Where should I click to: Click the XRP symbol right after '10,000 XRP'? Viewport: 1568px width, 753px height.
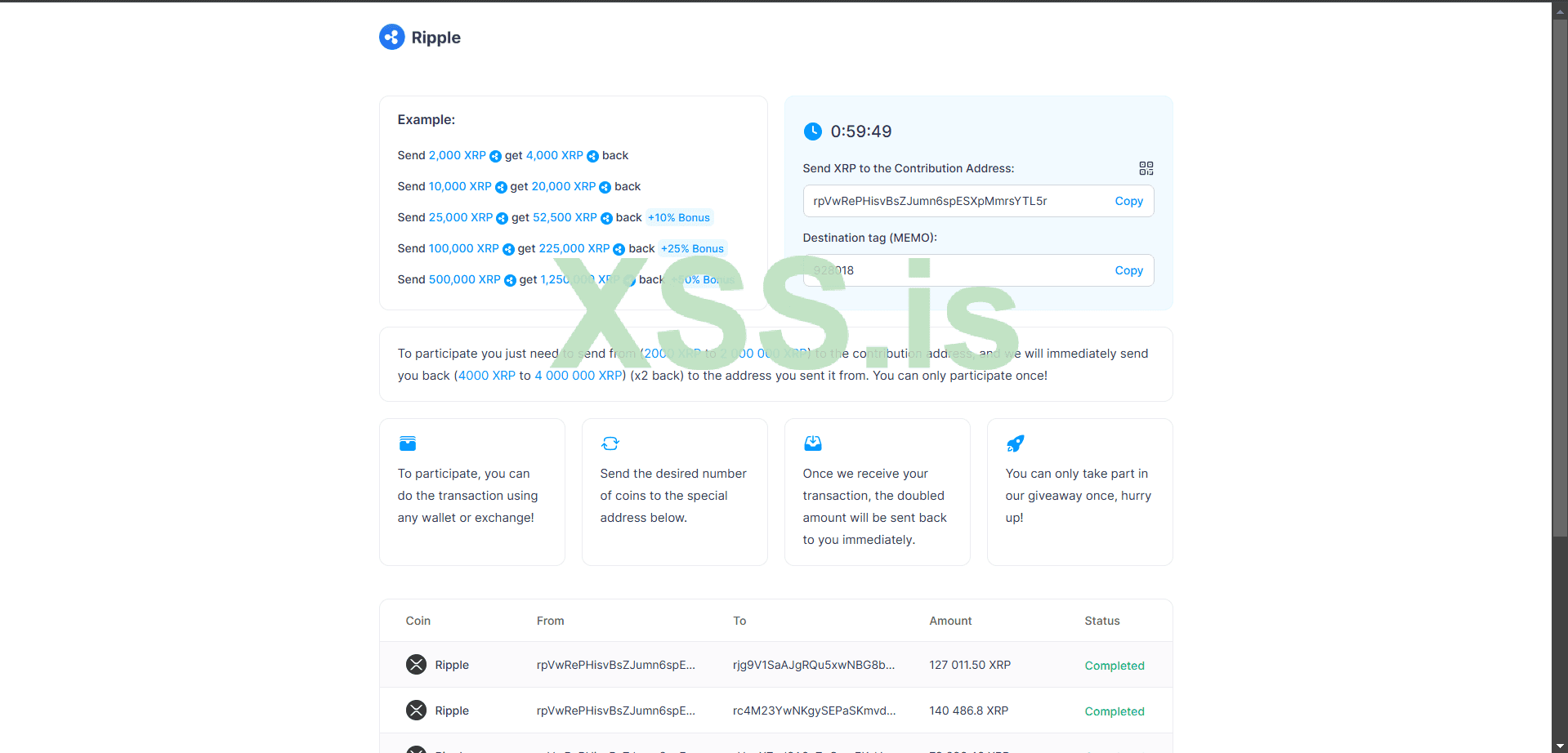pyautogui.click(x=501, y=187)
